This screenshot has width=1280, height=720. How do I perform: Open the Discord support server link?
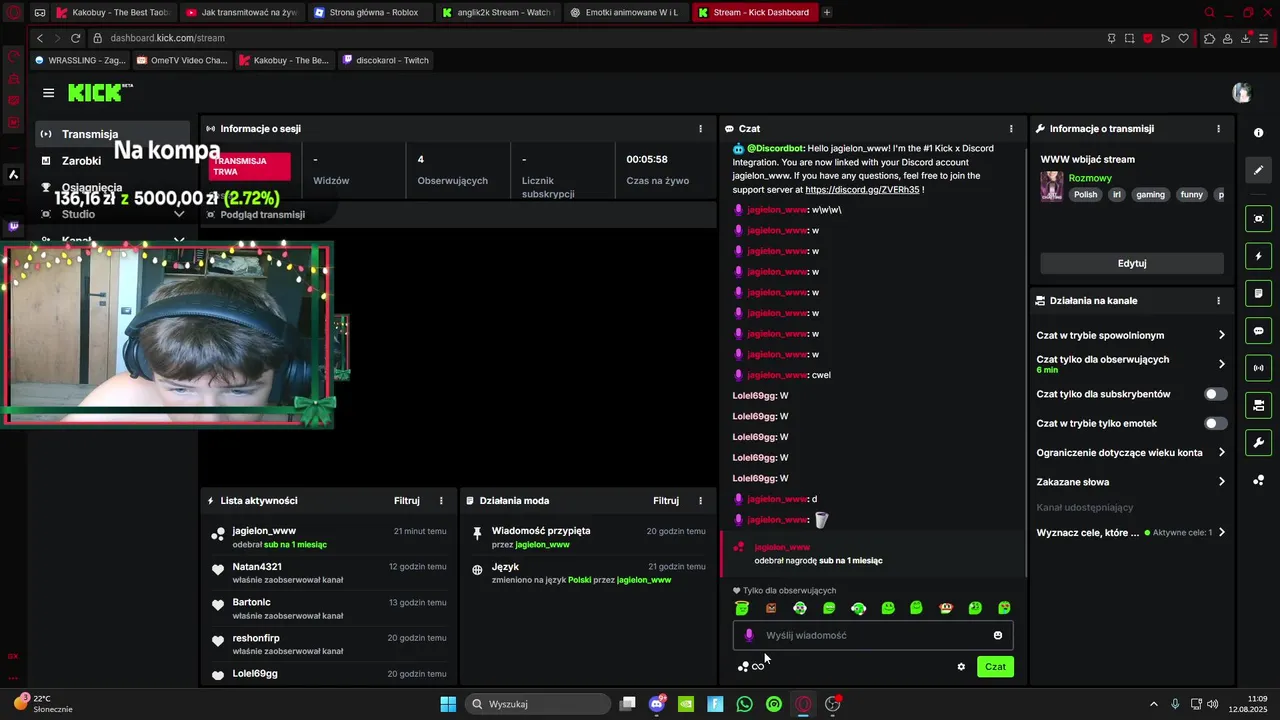(862, 189)
